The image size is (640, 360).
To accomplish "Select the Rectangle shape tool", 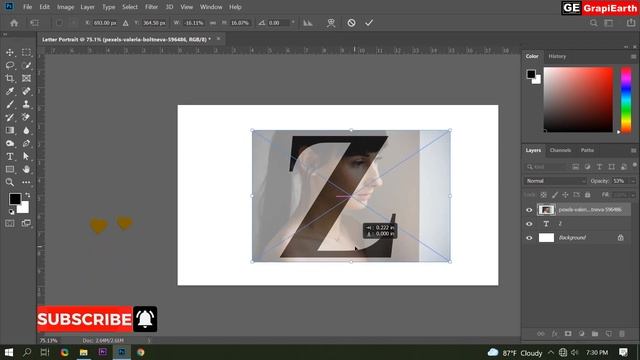I will (x=10, y=169).
